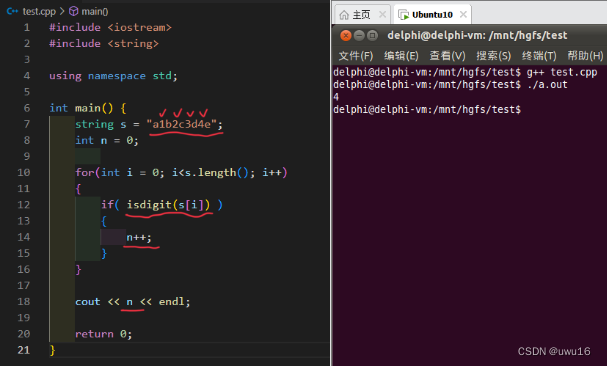Open the 文件(F) terminal menu
The height and width of the screenshot is (366, 607).
356,56
